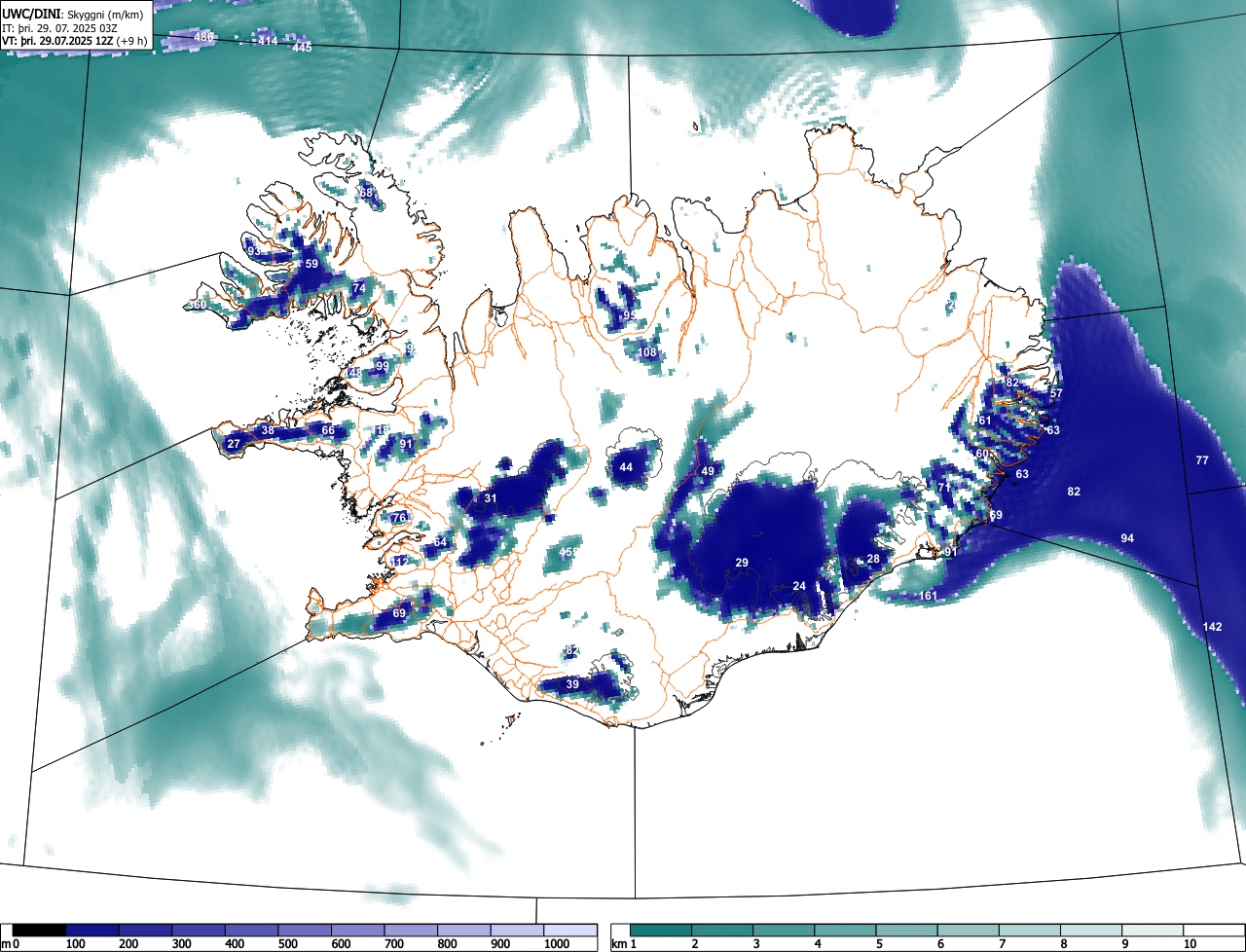Click the 'VT: þri. 29.07.2025 12Z (+9 h)' line
1246x952 pixels.
coord(75,41)
